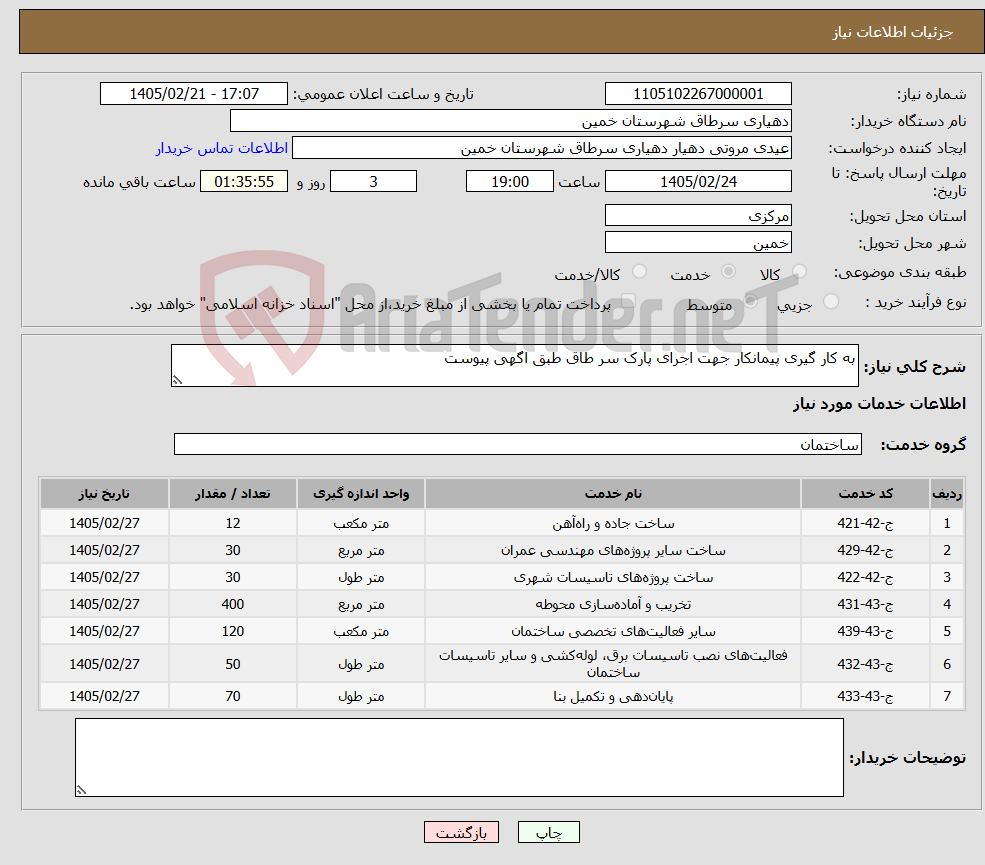Image resolution: width=985 pixels, height=865 pixels.
Task: Select the خدمت radio button
Action: point(728,271)
